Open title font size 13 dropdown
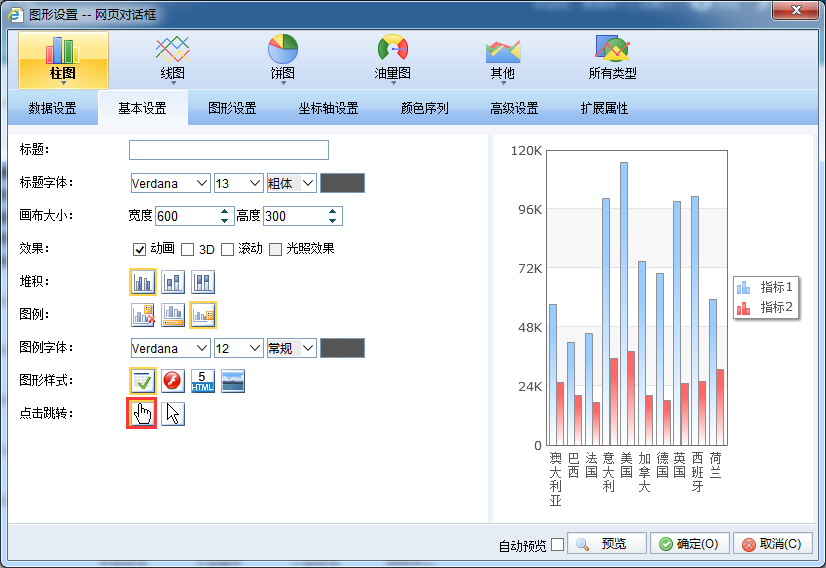826x568 pixels. point(239,183)
